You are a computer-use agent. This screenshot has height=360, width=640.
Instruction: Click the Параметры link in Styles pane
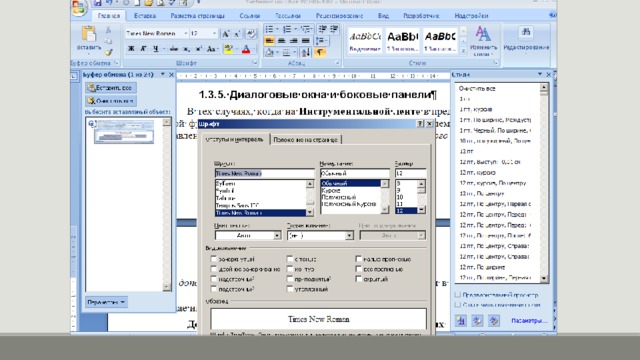[x=529, y=321]
